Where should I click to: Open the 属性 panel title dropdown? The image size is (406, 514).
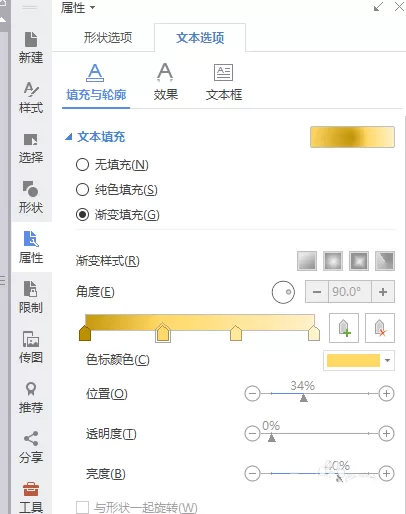pos(78,8)
